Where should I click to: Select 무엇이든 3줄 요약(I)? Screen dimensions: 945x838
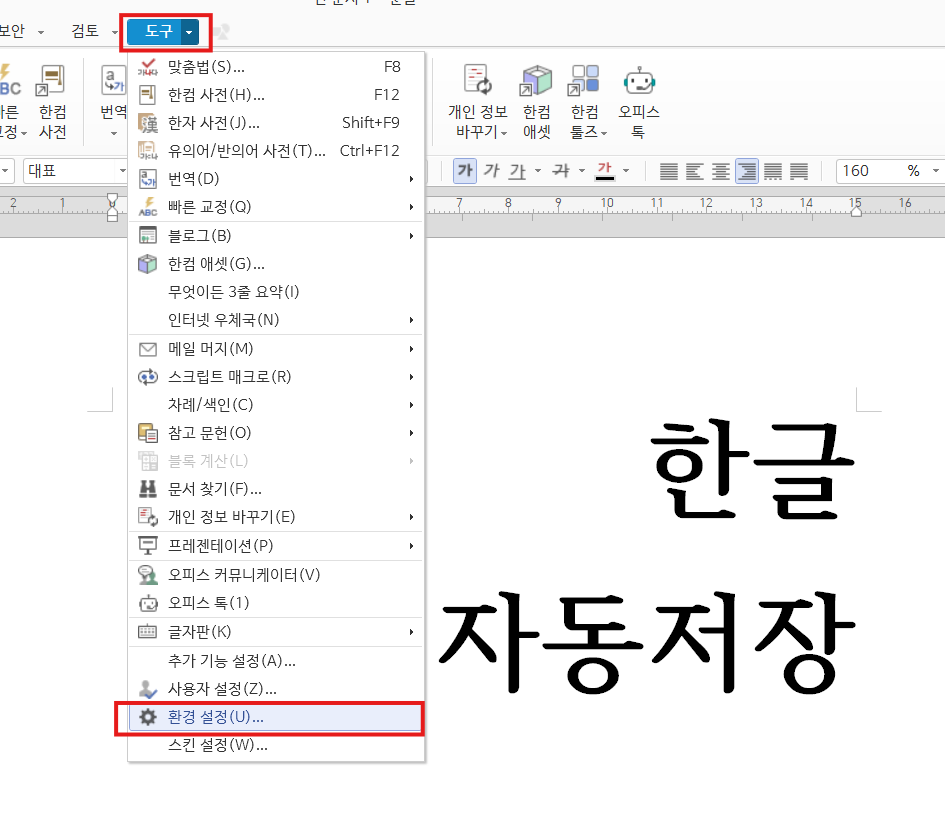[x=276, y=292]
